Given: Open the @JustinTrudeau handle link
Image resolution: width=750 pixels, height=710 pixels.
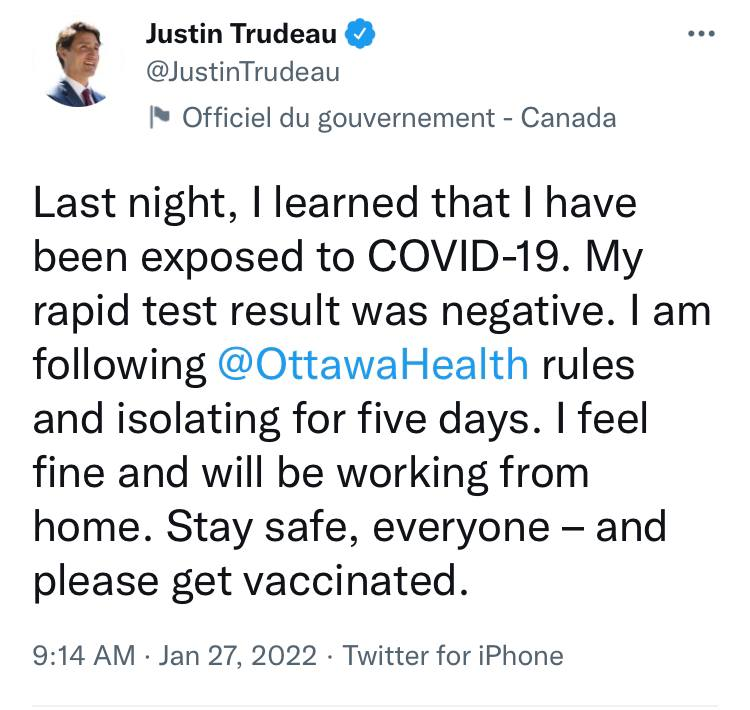Looking at the screenshot, I should [x=243, y=72].
